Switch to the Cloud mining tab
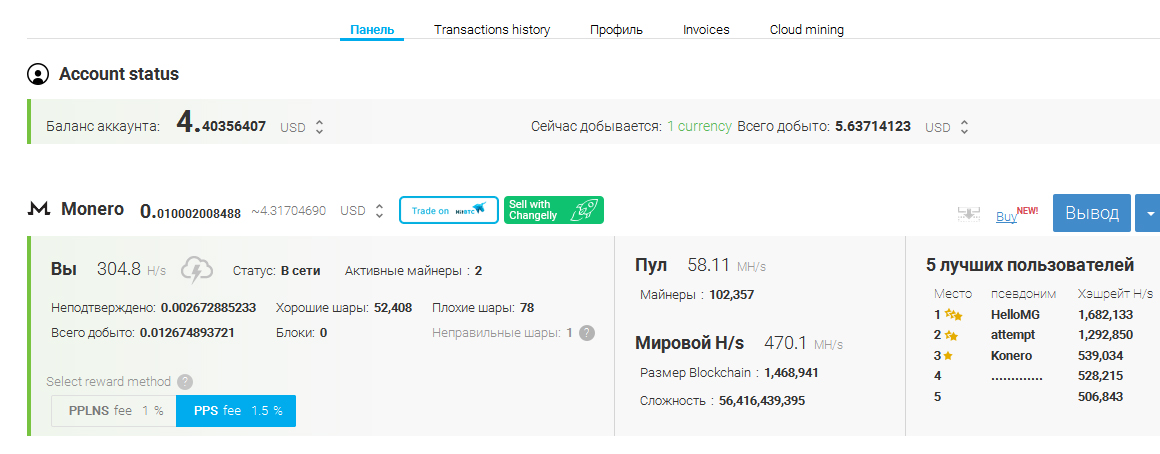Screen dimensions: 1160x454 (x=806, y=30)
